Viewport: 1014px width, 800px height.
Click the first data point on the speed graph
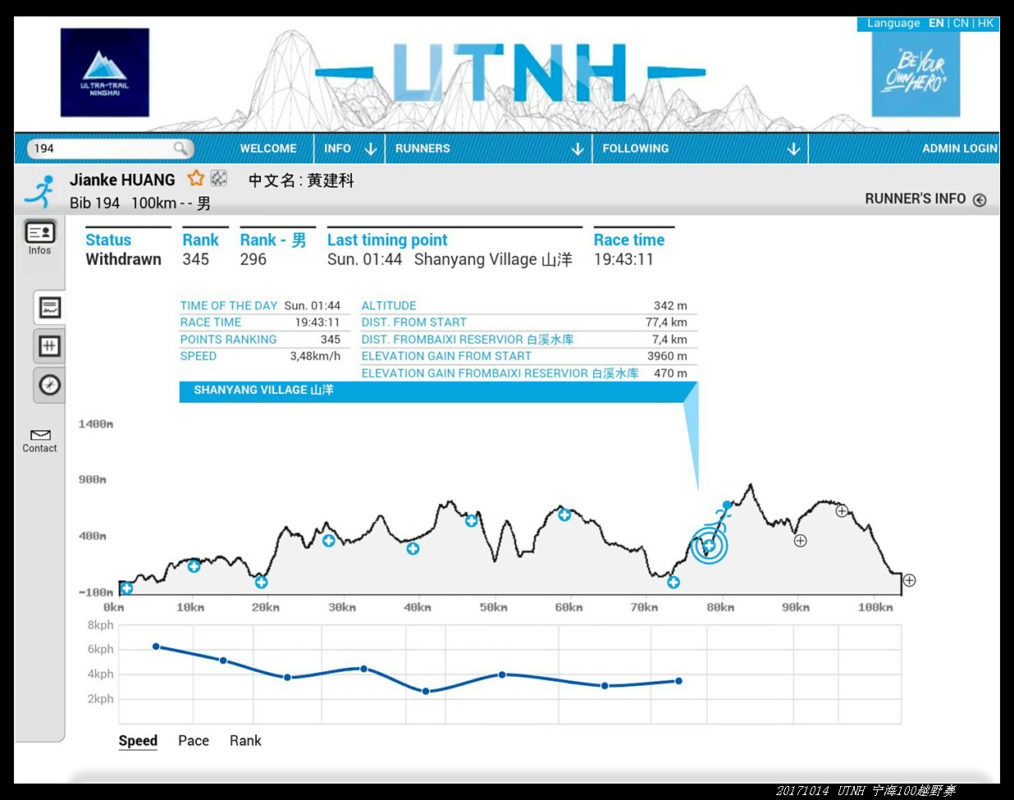tap(156, 646)
